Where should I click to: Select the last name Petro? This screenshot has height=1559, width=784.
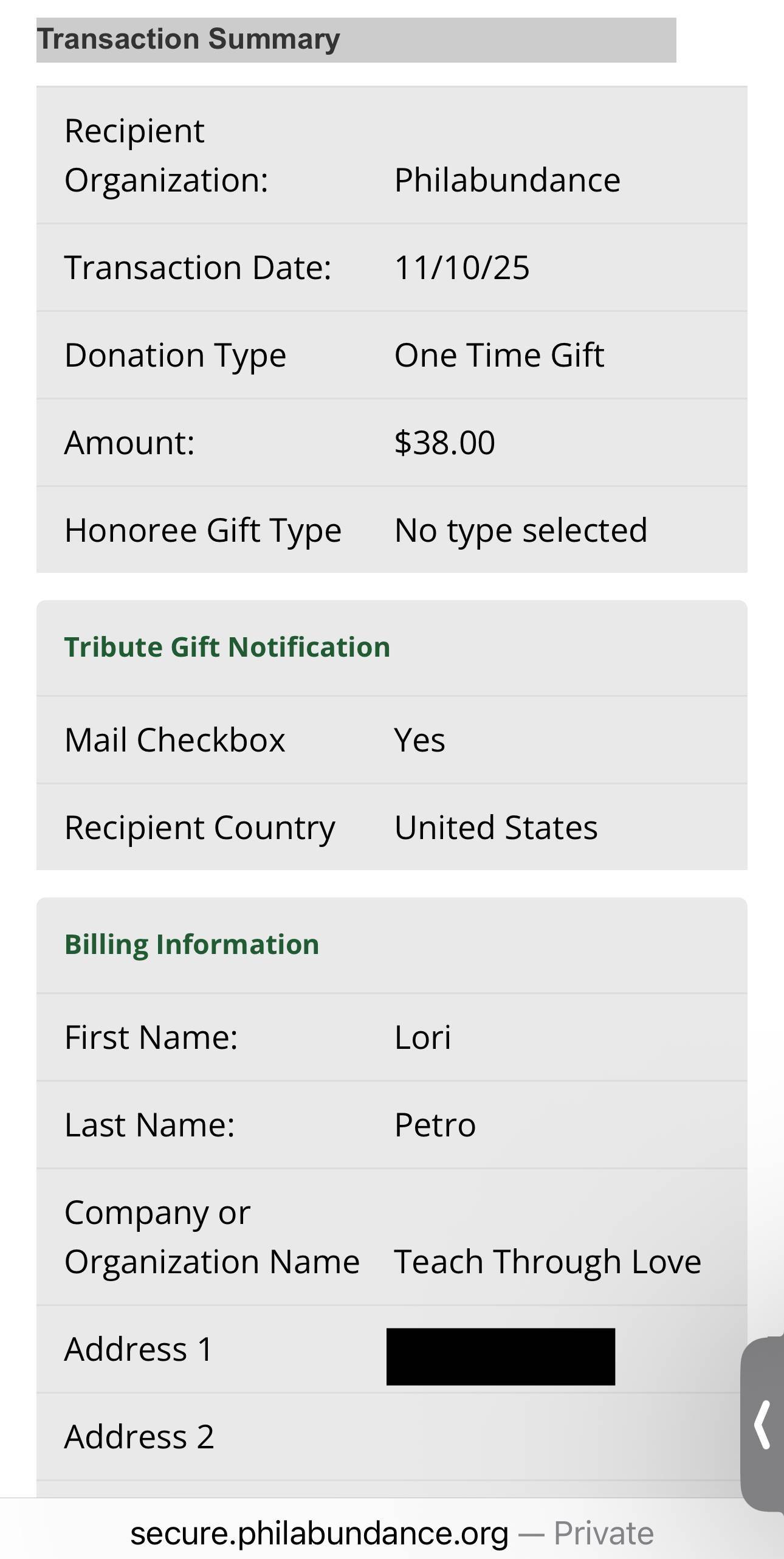click(x=435, y=1125)
